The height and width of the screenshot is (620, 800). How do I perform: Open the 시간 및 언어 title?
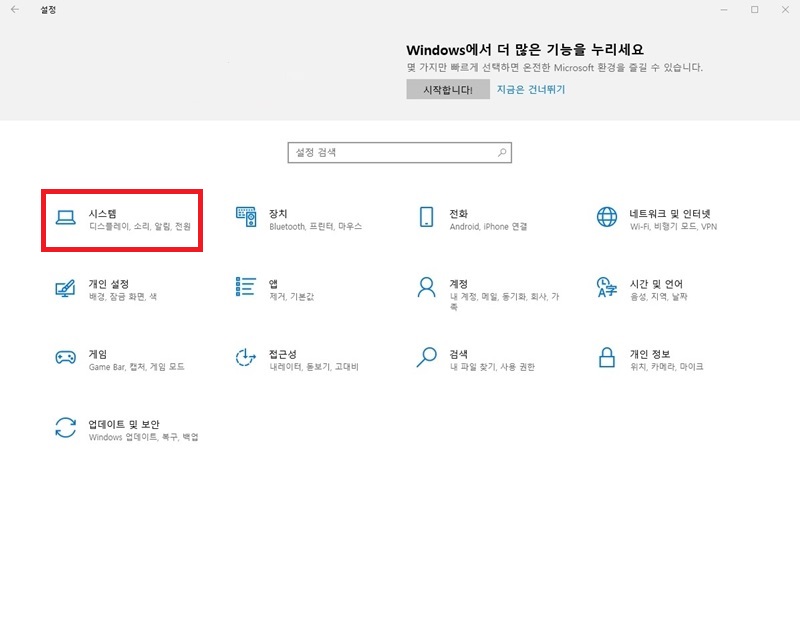[x=656, y=284]
